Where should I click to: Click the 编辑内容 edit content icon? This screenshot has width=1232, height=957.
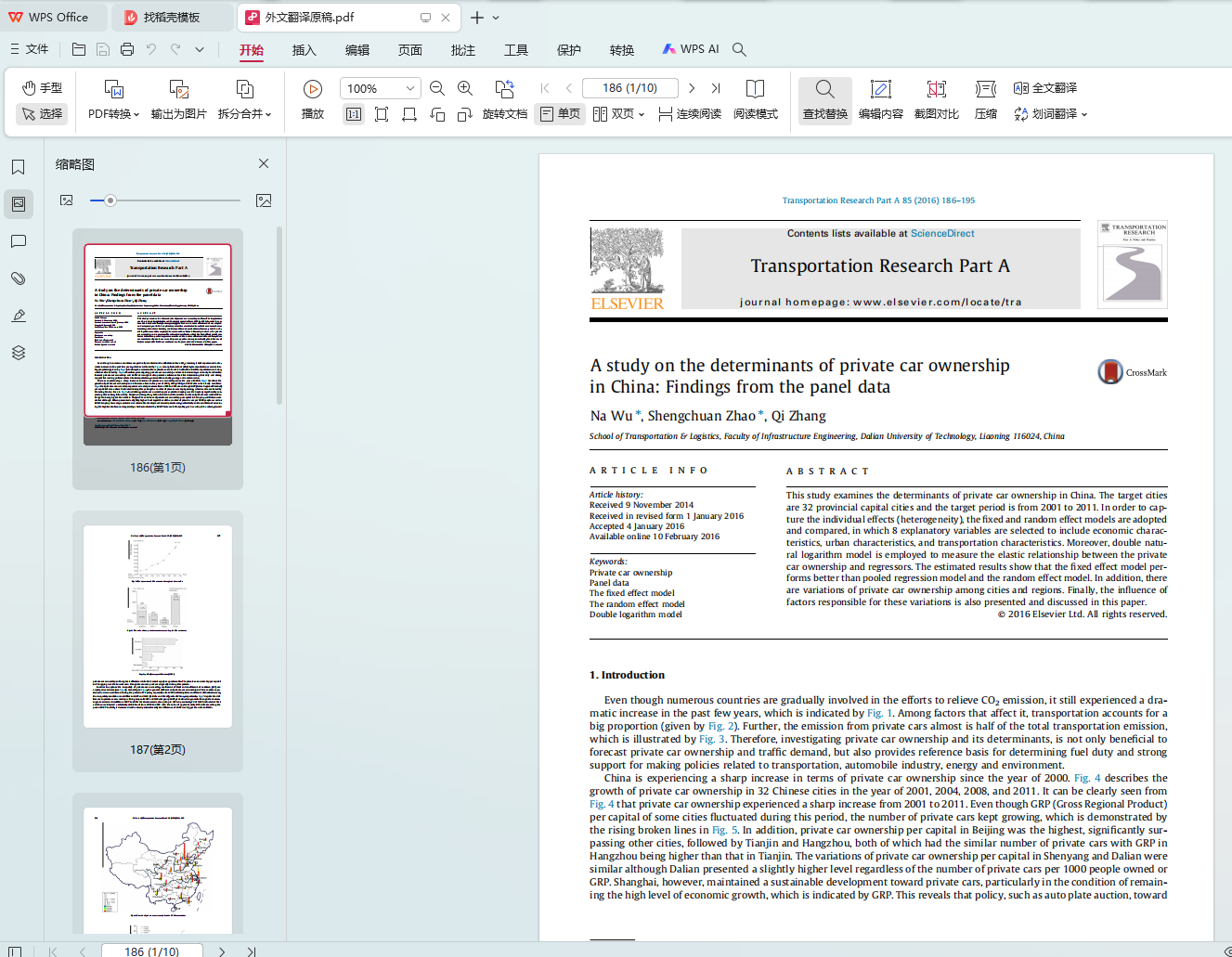coord(880,89)
